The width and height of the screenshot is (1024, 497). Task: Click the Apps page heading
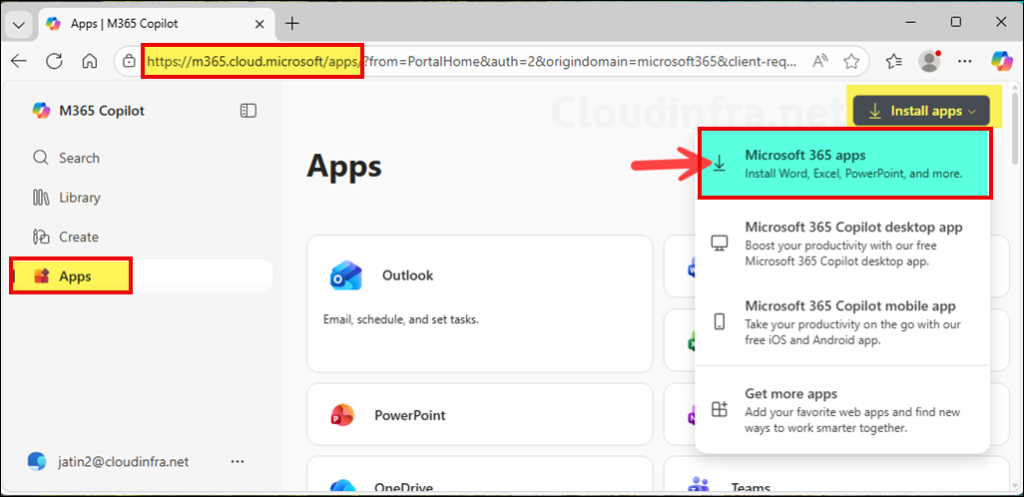click(344, 165)
